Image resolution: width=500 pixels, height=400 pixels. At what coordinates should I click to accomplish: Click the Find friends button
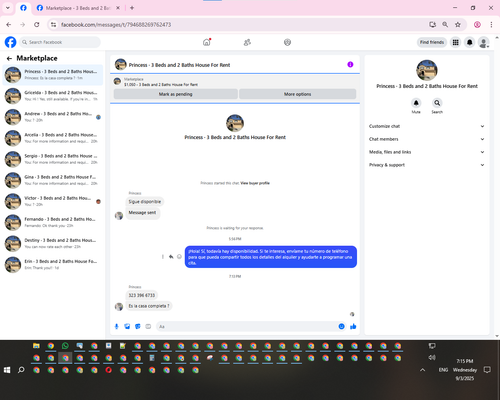[432, 42]
